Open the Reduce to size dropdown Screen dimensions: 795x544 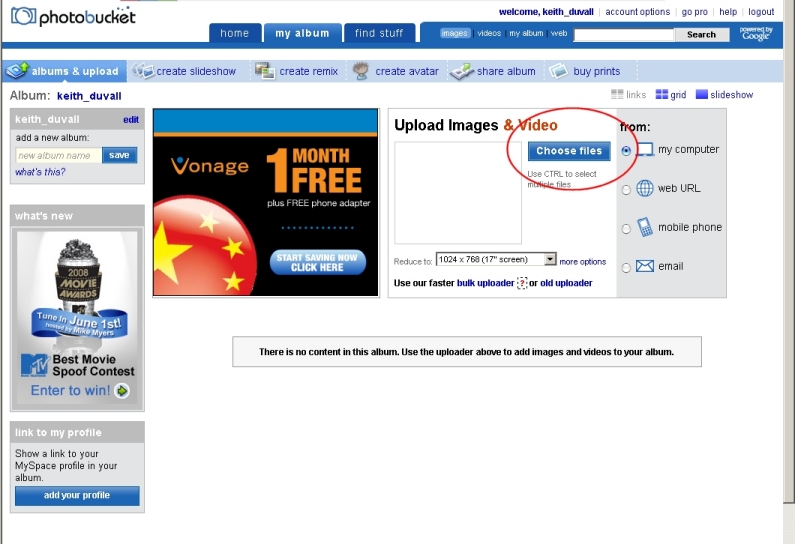tap(549, 260)
